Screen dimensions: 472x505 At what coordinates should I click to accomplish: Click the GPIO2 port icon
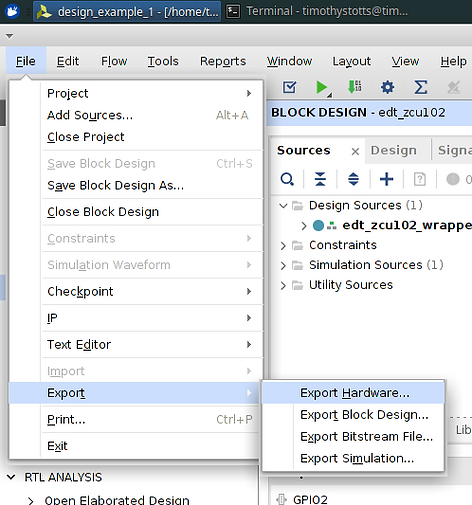281,499
